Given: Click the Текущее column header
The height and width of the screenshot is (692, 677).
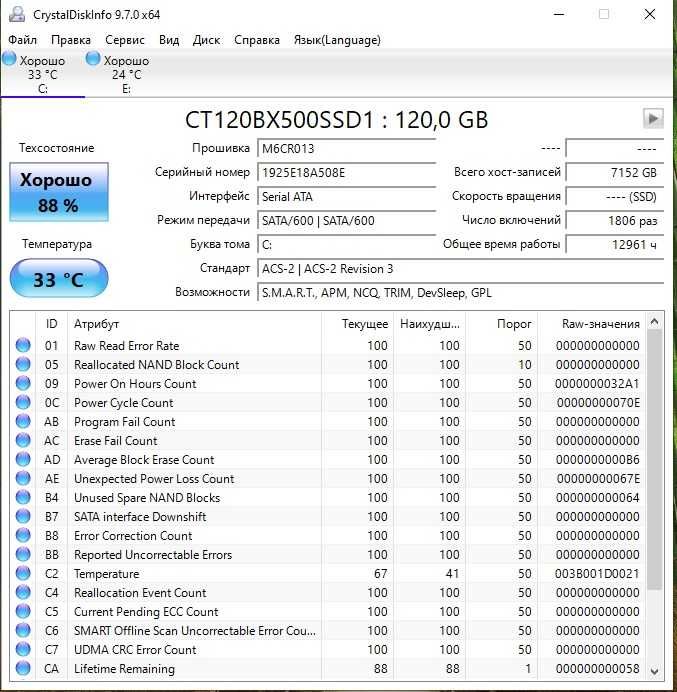Looking at the screenshot, I should tap(357, 324).
